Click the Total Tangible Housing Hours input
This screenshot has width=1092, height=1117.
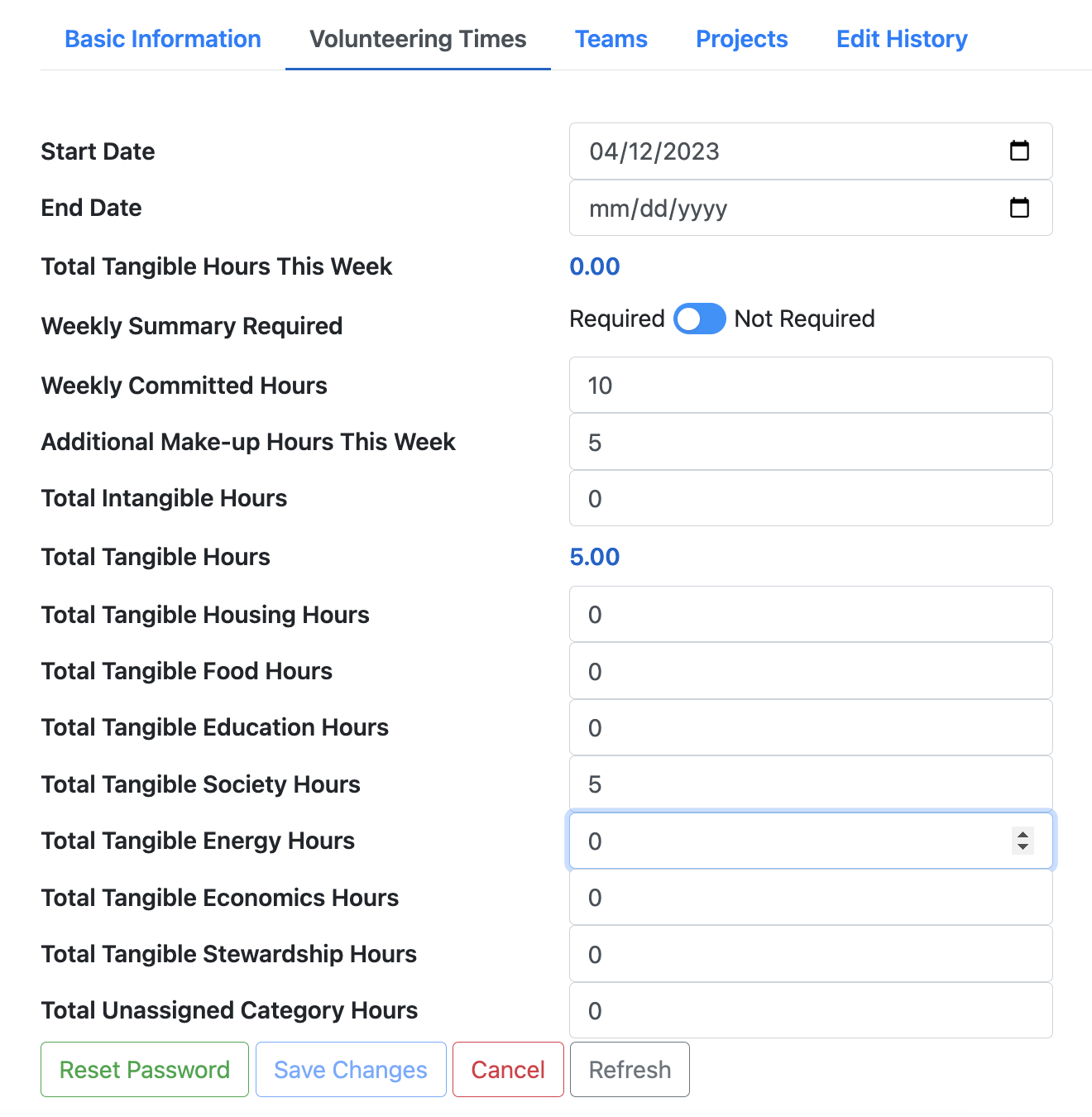[811, 614]
